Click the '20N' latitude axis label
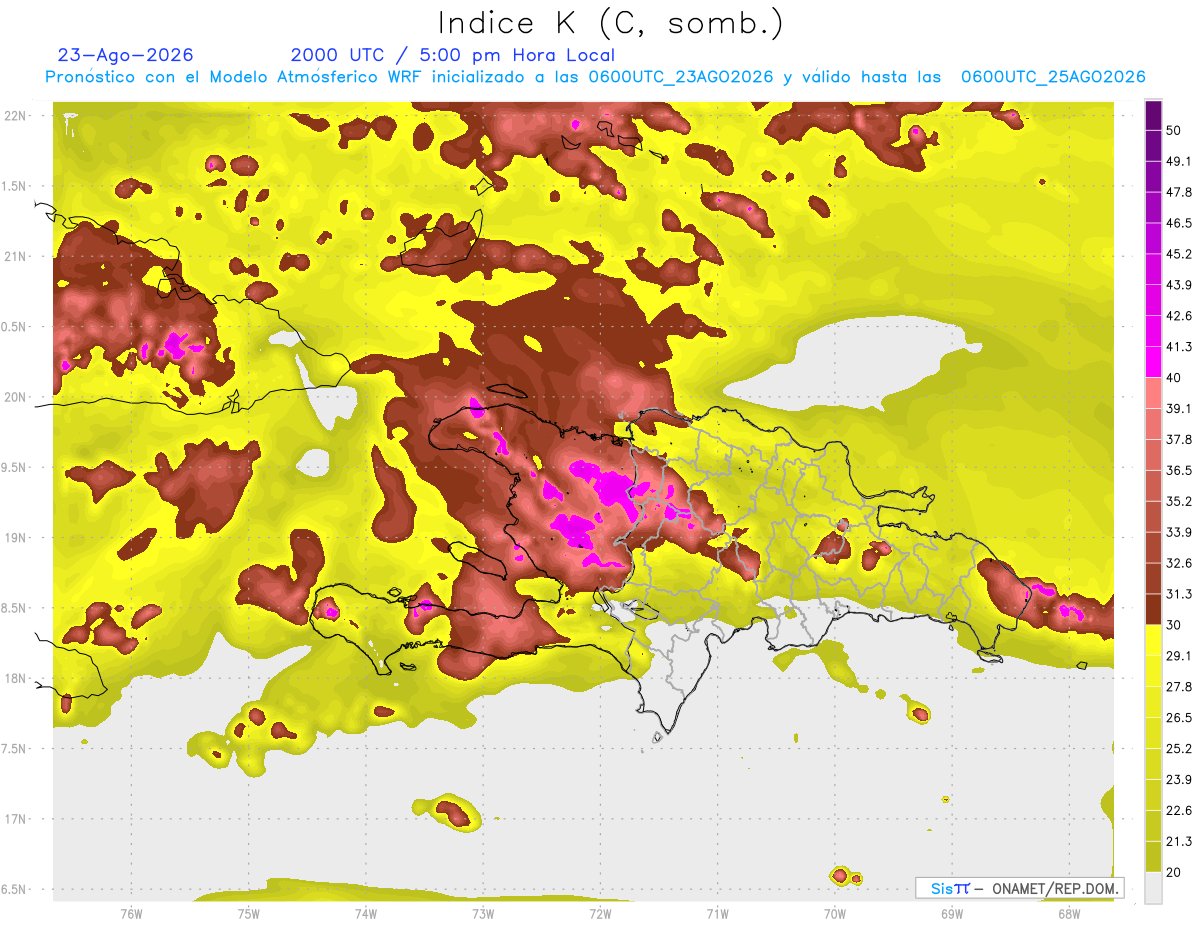The width and height of the screenshot is (1200, 927). [x=14, y=397]
